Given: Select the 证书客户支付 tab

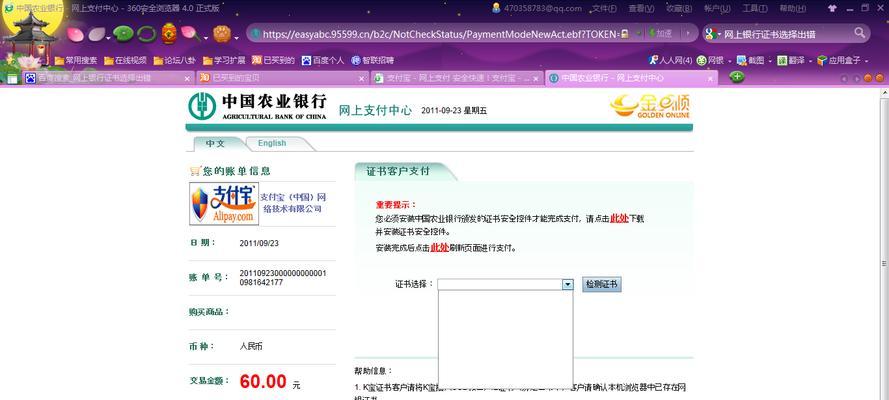Looking at the screenshot, I should pos(399,172).
